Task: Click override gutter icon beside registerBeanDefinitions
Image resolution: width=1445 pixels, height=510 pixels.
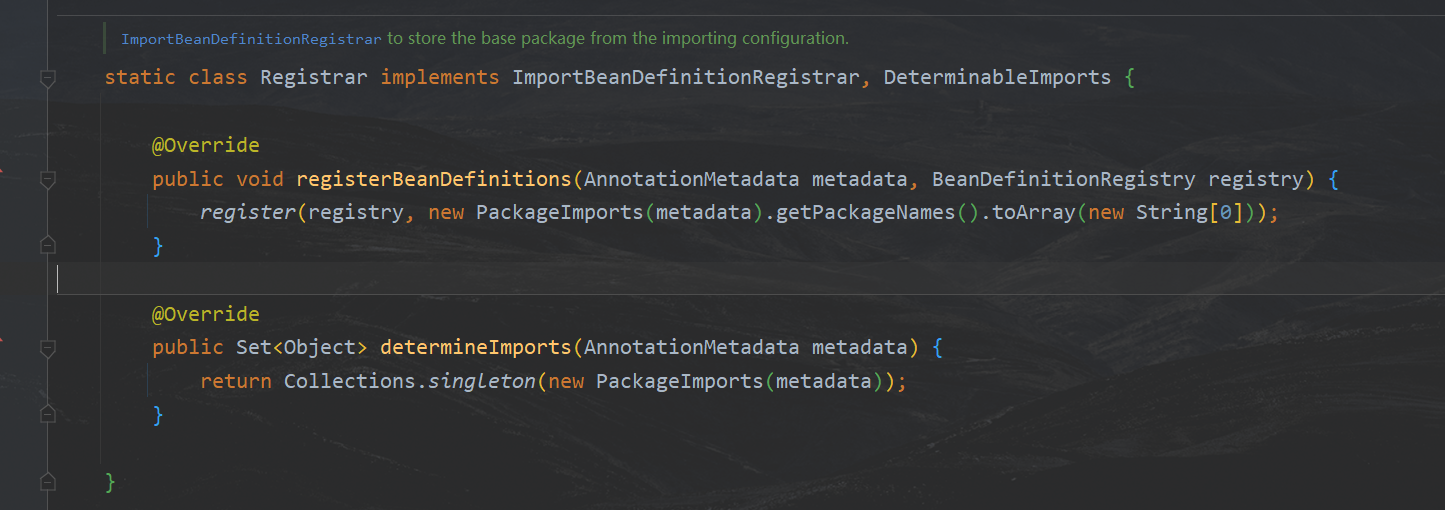Action: (3, 172)
